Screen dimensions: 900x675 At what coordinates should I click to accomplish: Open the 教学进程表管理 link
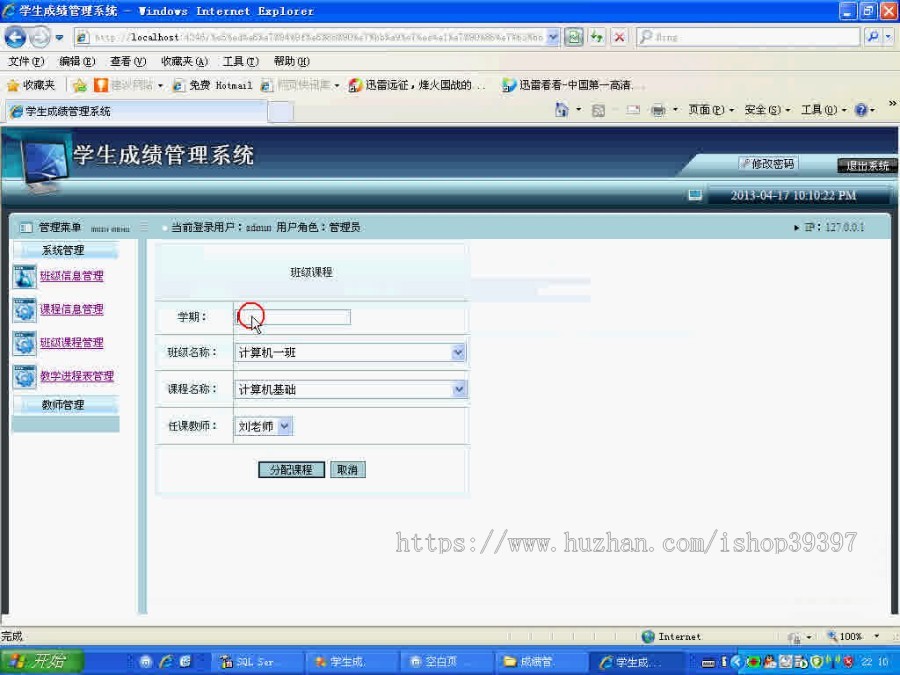(77, 376)
